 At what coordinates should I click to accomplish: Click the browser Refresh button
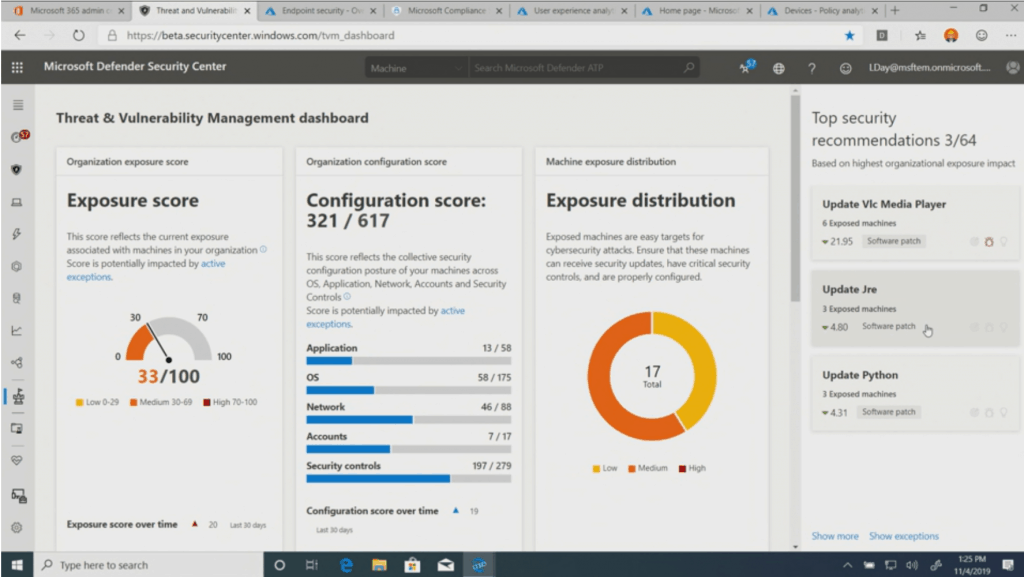pyautogui.click(x=78, y=35)
